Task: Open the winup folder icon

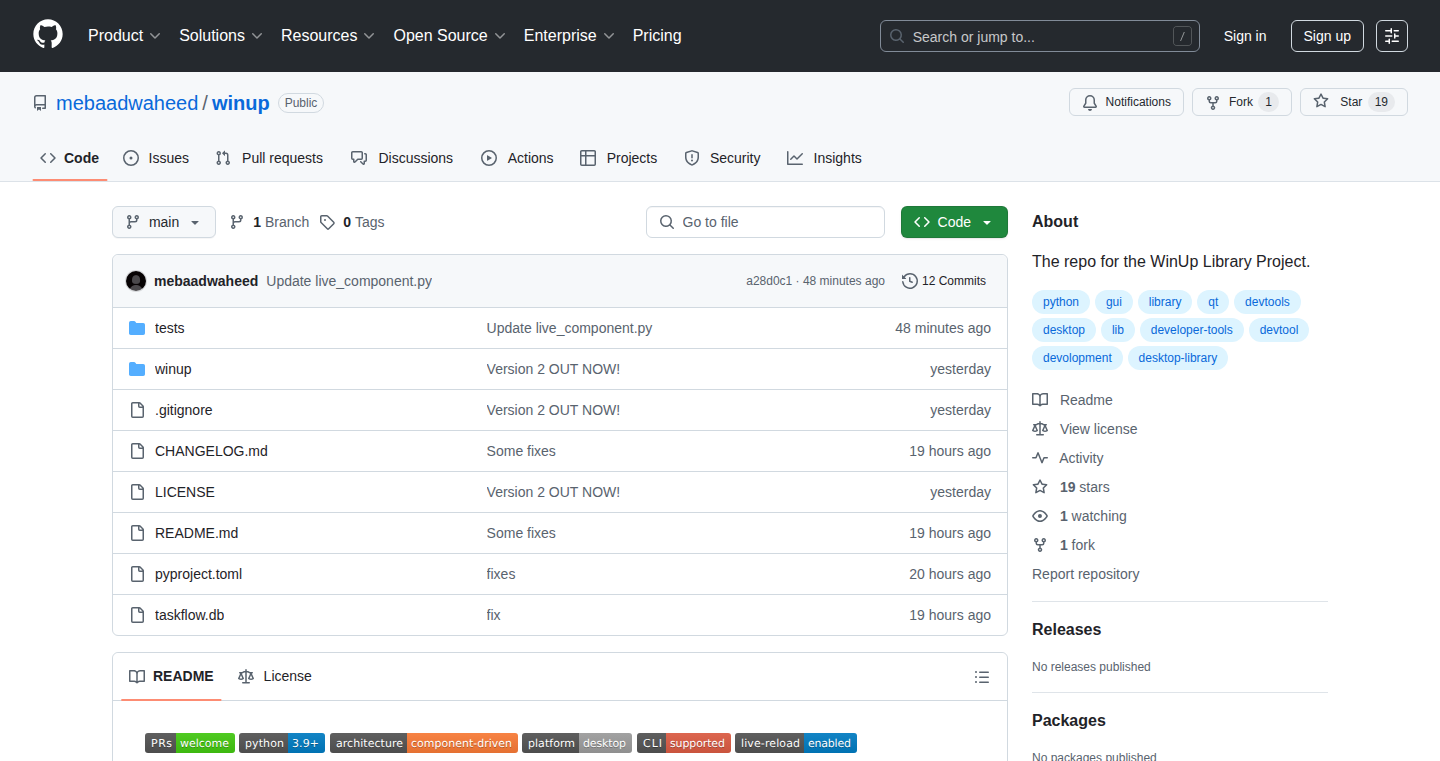Action: pyautogui.click(x=137, y=369)
